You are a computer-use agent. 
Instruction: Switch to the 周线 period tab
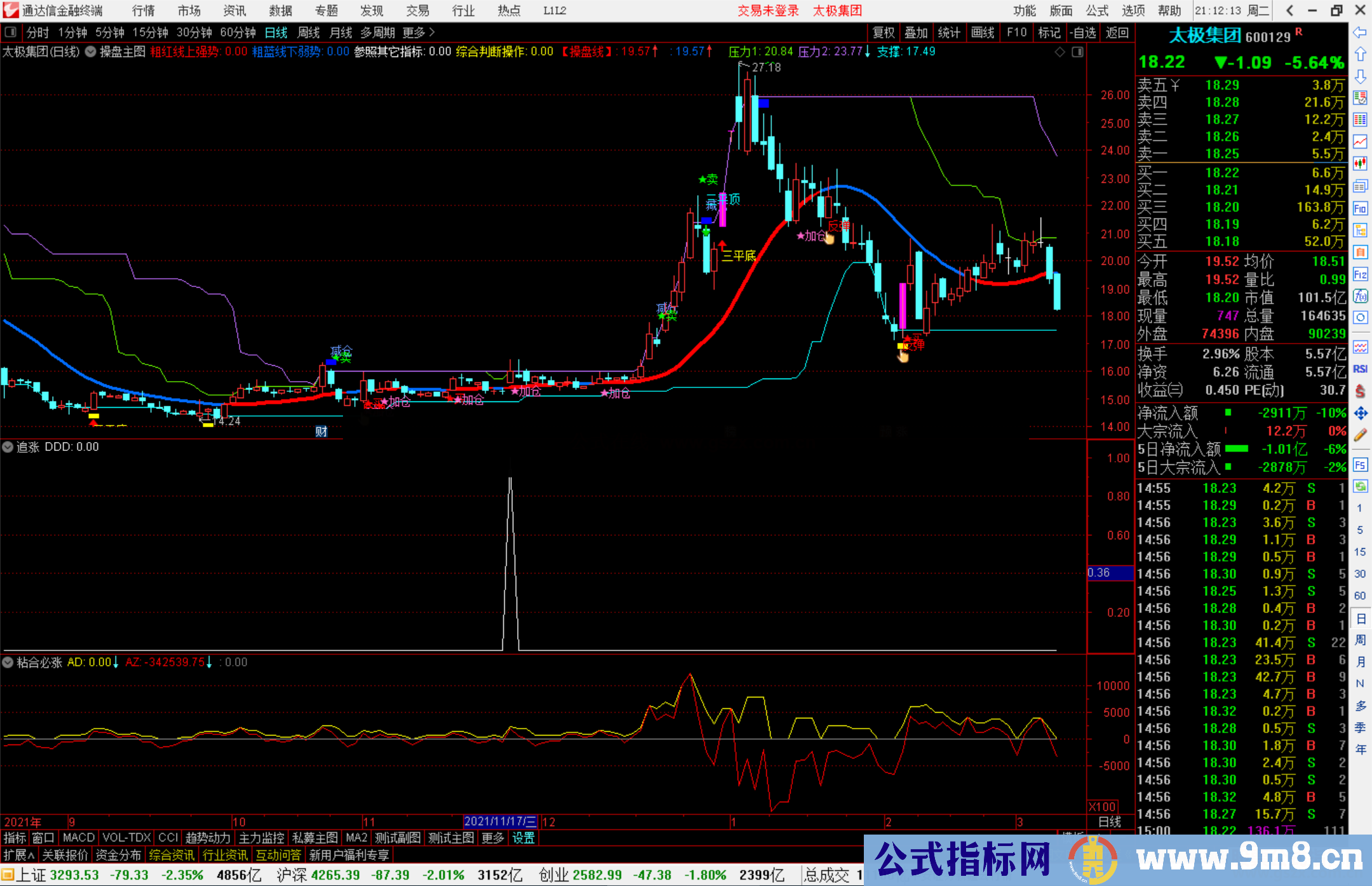(309, 32)
